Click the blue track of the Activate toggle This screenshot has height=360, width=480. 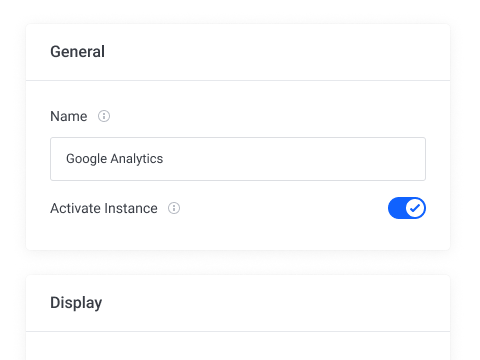pyautogui.click(x=397, y=208)
